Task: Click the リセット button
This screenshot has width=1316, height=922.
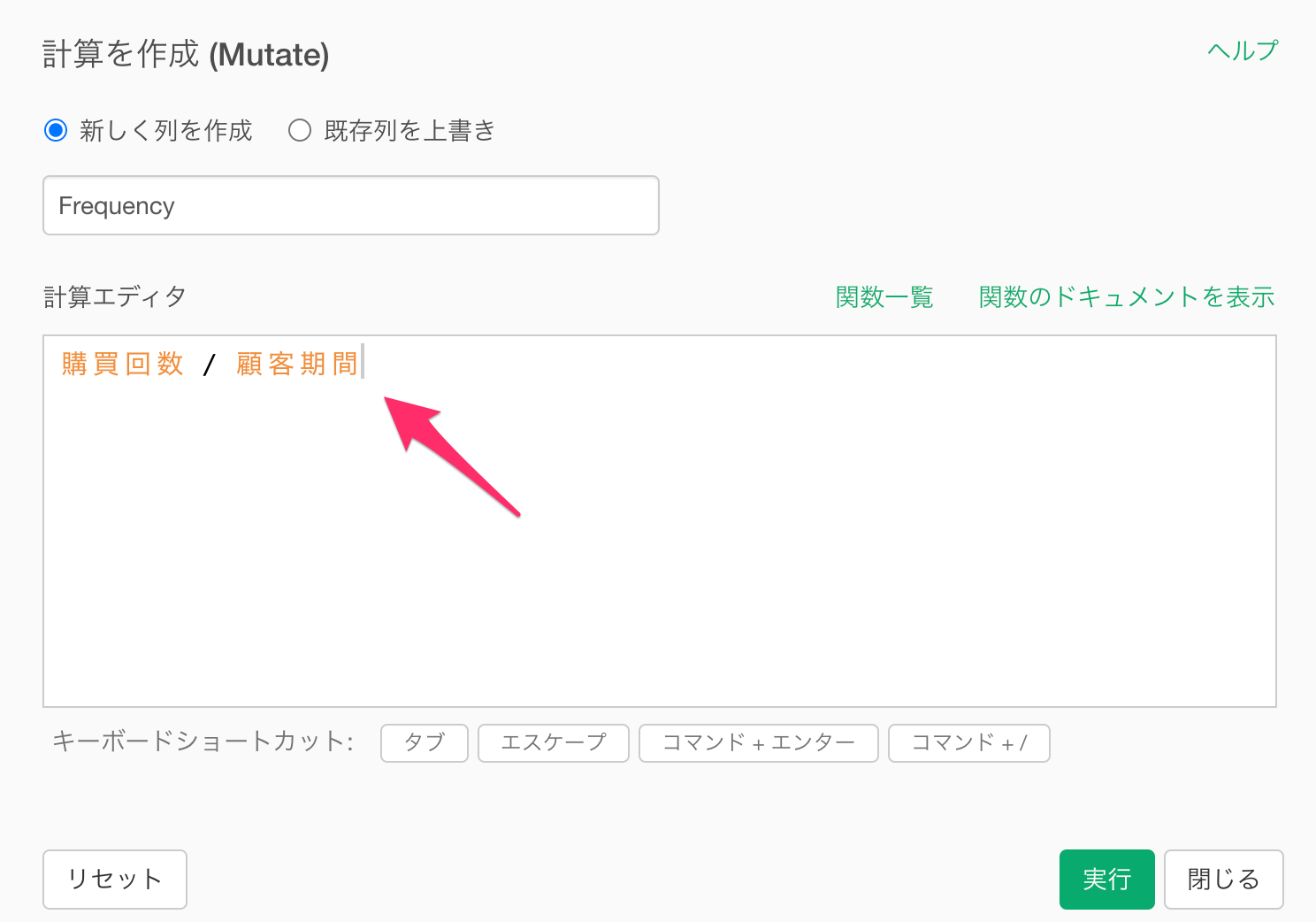Action: click(115, 880)
